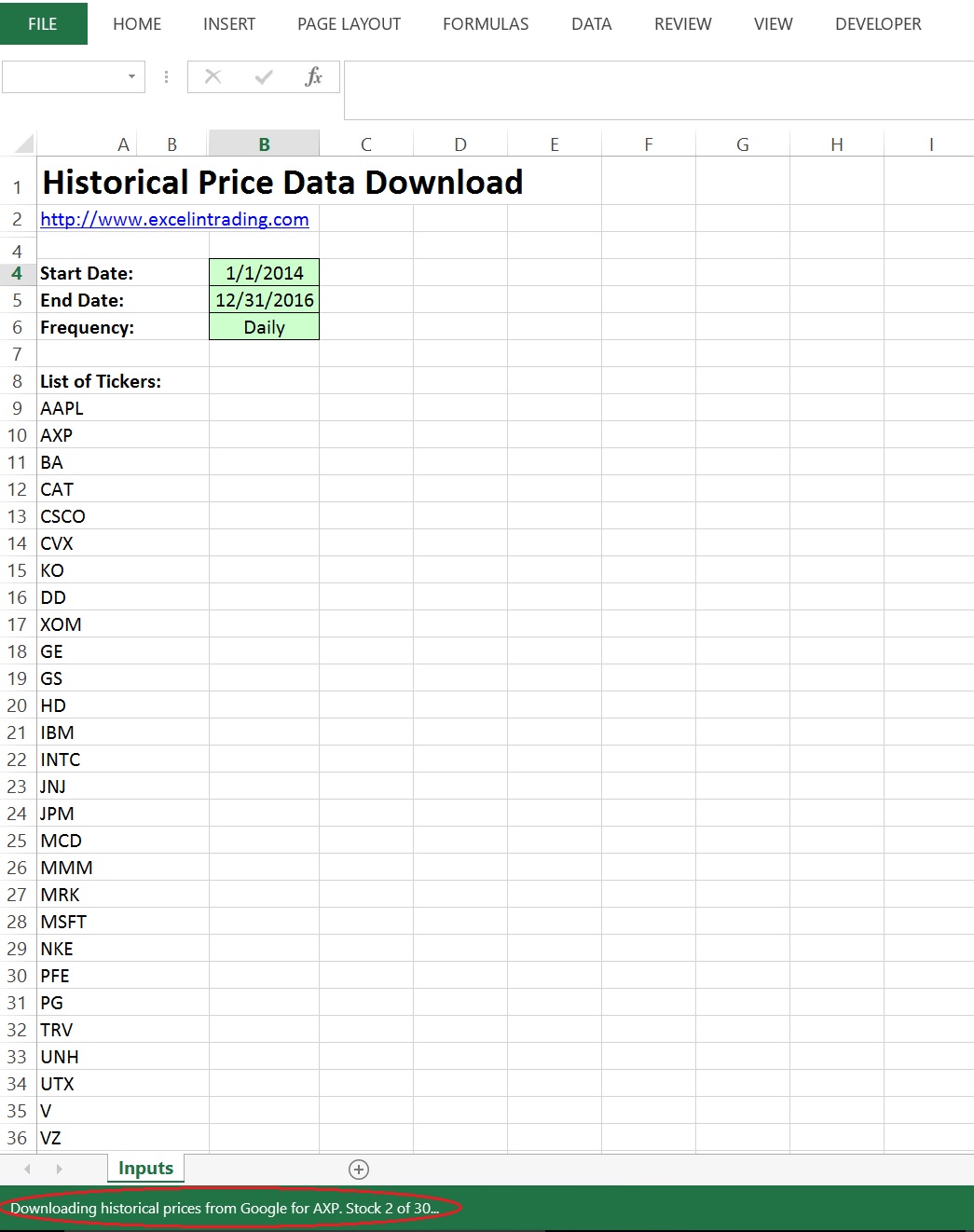Select column I header
Image resolution: width=974 pixels, height=1232 pixels.
[929, 144]
